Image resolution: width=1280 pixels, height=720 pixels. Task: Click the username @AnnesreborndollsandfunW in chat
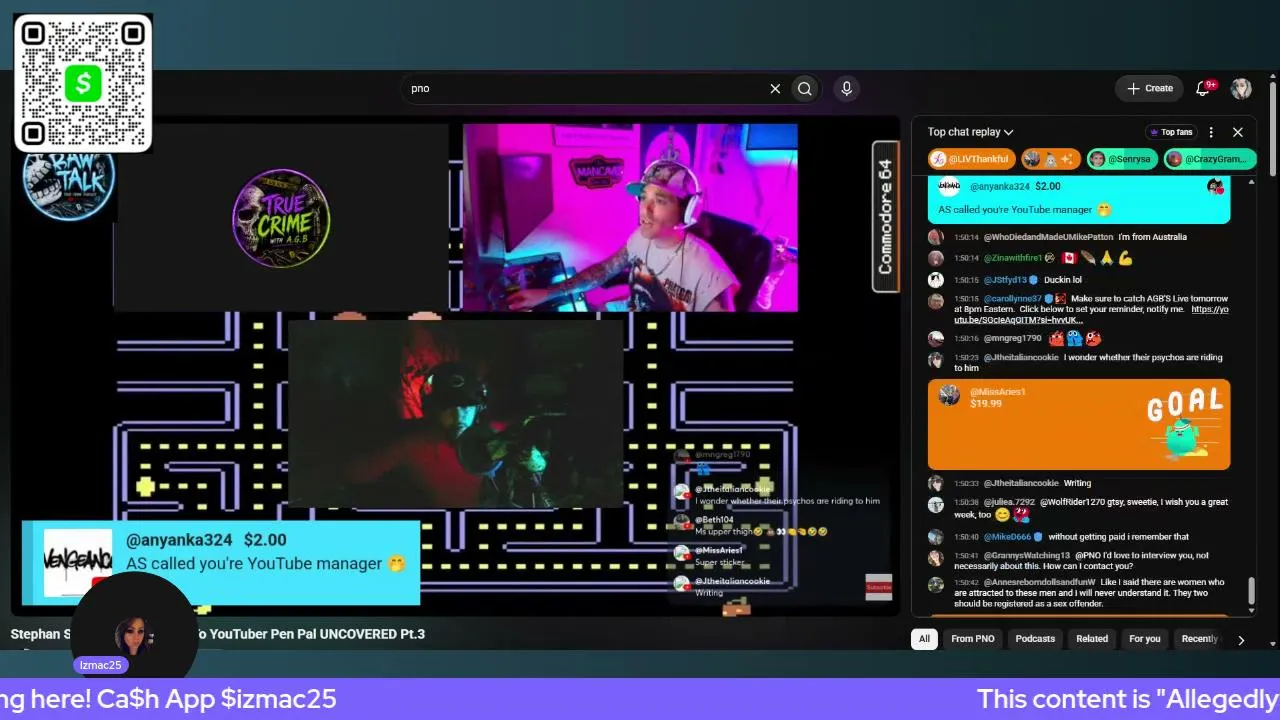point(1039,582)
